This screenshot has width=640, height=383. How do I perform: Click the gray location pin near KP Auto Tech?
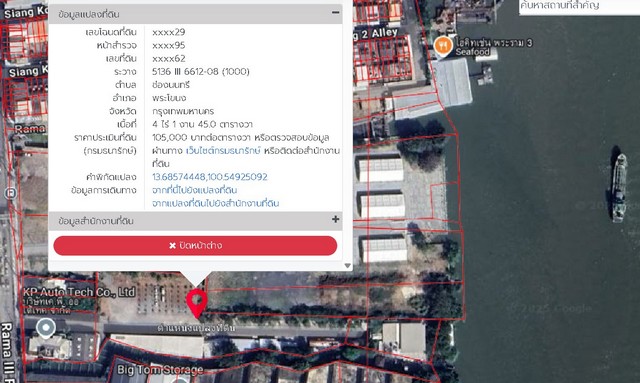coord(46,329)
